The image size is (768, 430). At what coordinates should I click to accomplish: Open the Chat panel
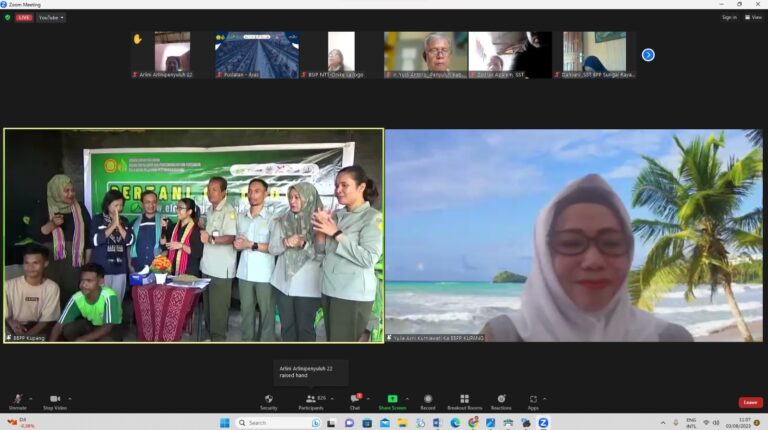pos(355,402)
